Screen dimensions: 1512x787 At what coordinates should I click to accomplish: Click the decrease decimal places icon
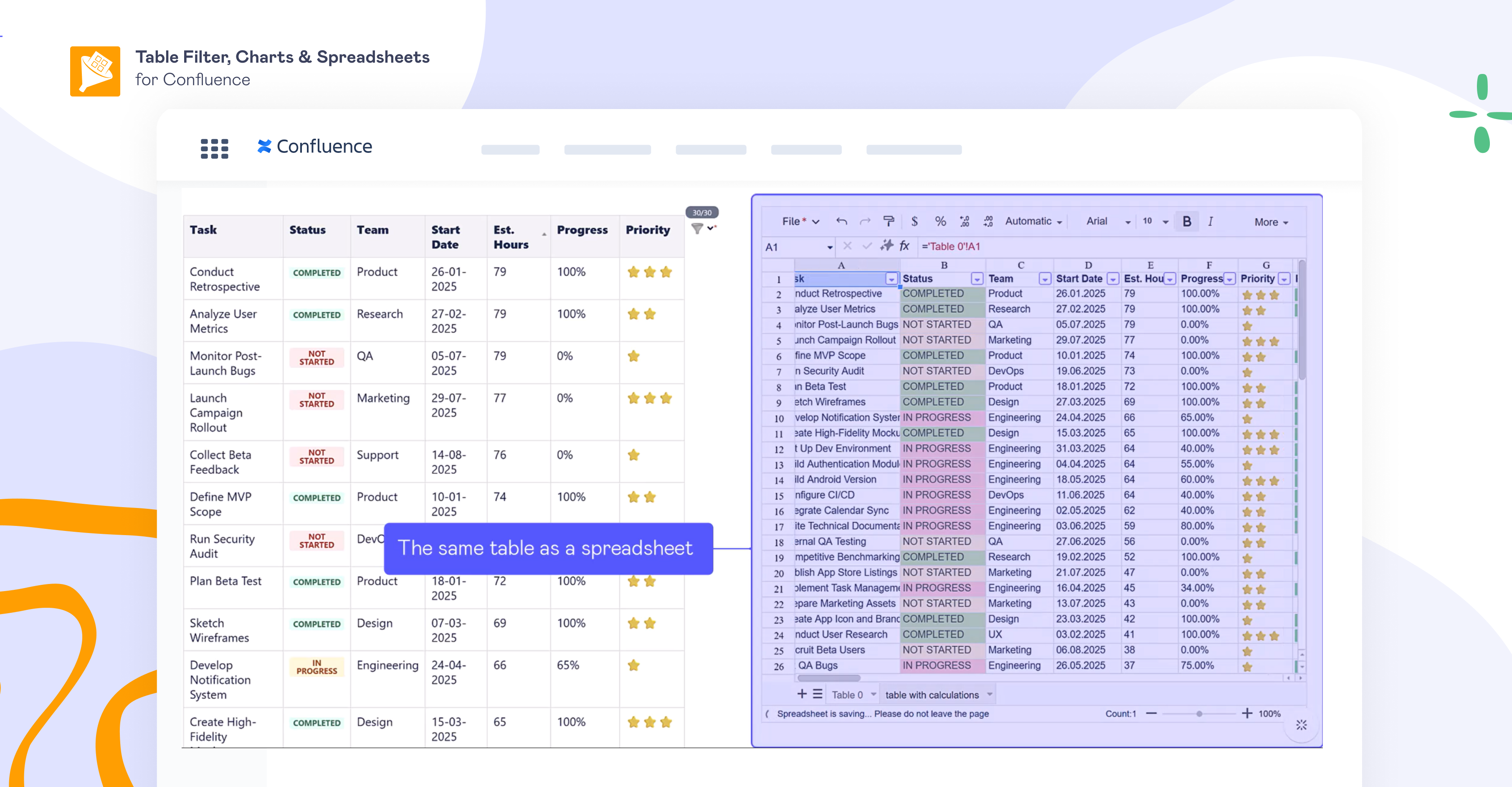[x=965, y=221]
